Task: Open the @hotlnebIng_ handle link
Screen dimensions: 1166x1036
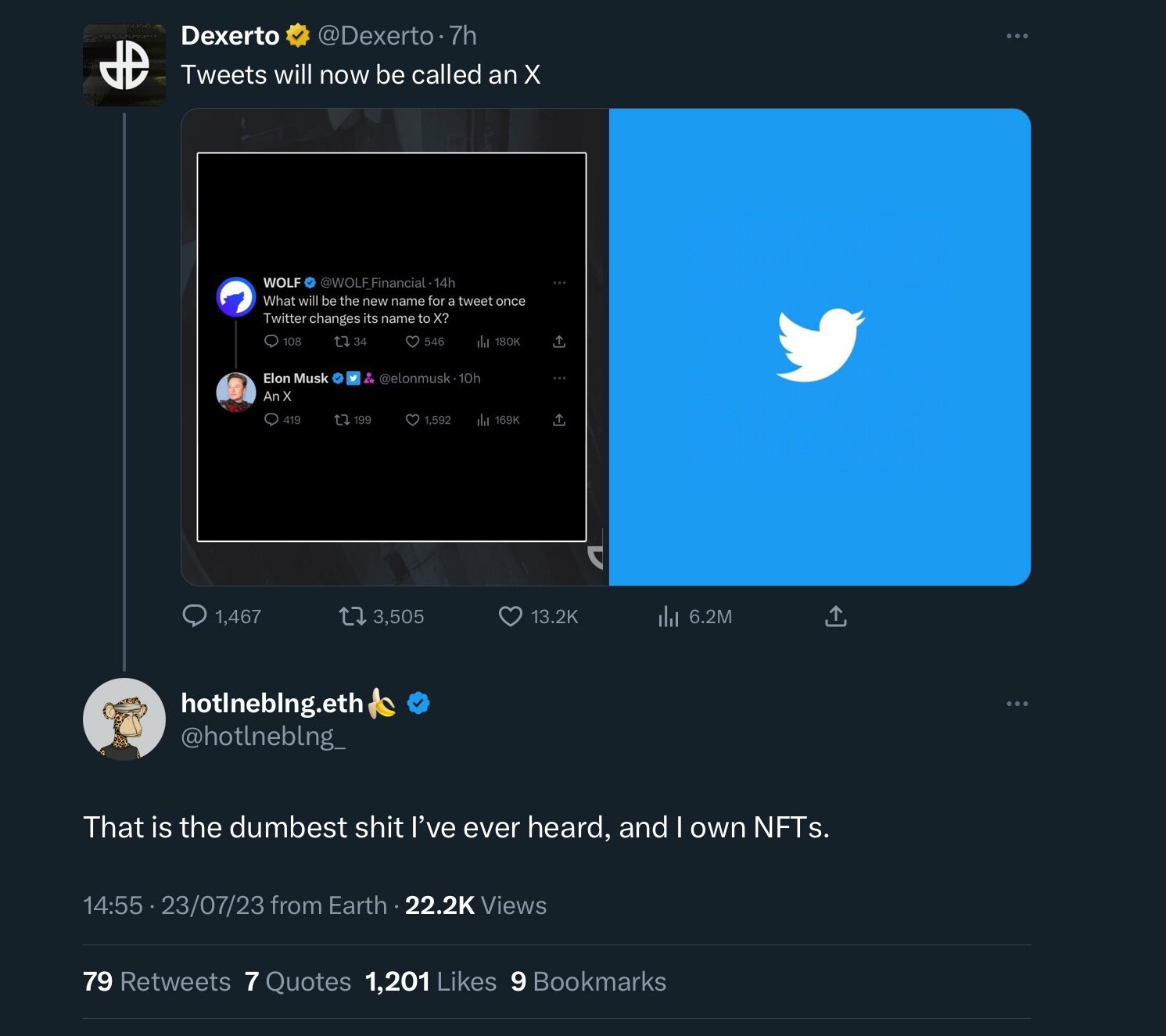Action: point(263,736)
